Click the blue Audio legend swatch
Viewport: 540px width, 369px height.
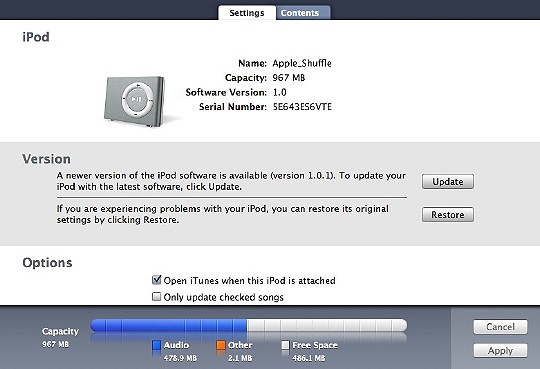point(156,345)
